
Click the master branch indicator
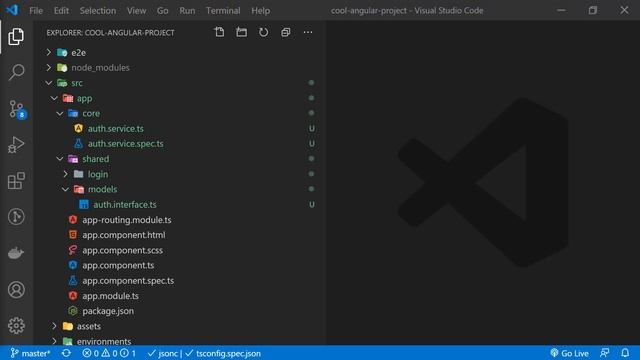point(30,353)
